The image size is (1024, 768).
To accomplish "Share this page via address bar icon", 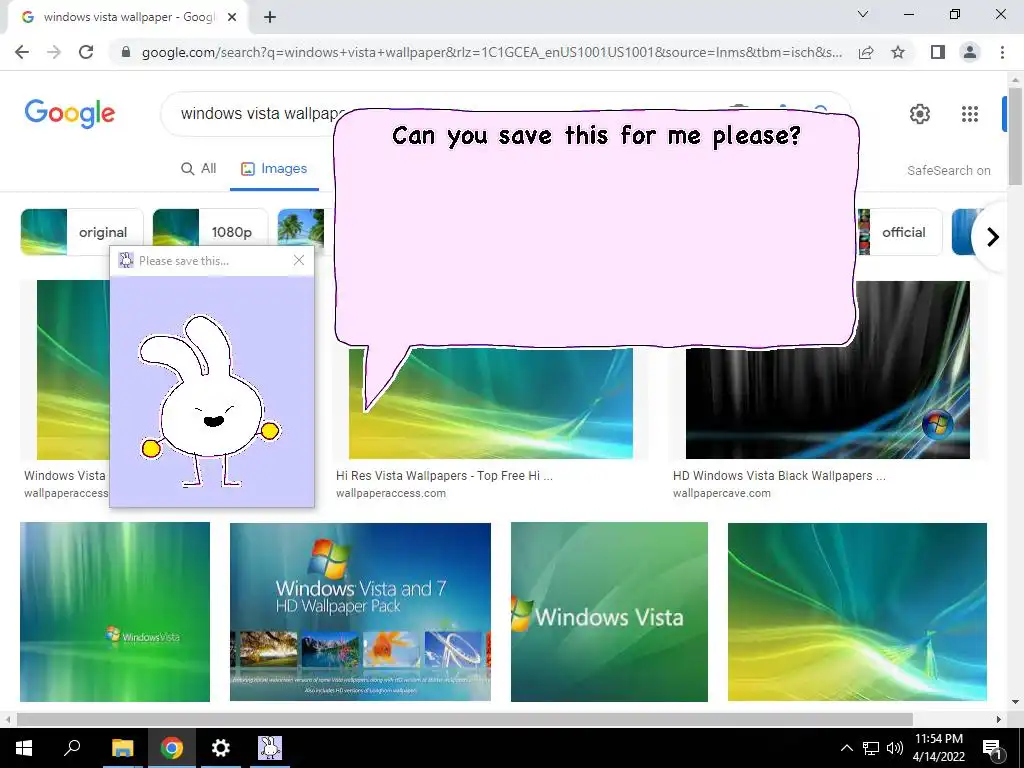I will [x=866, y=52].
